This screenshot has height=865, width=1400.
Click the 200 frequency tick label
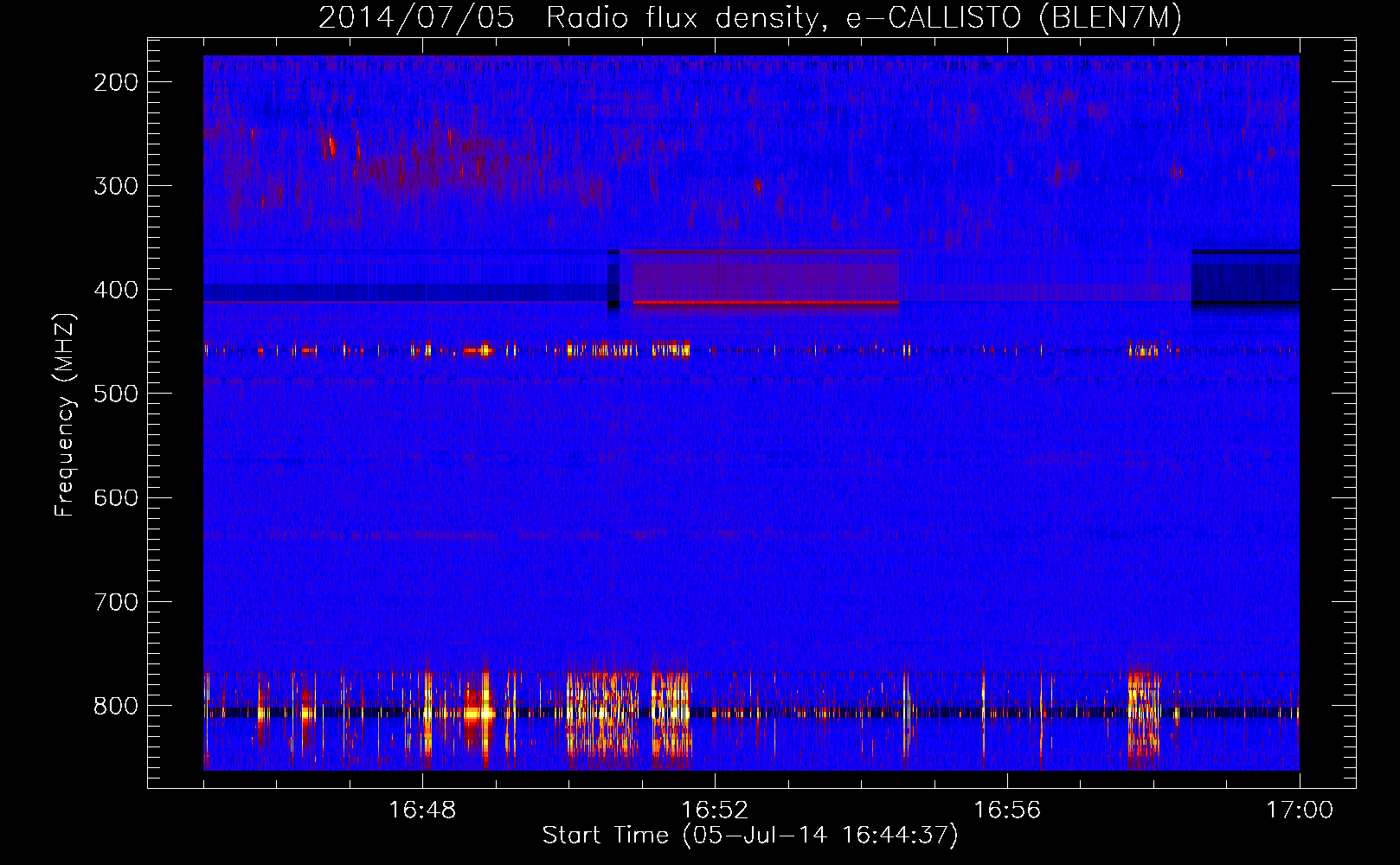pyautogui.click(x=116, y=82)
